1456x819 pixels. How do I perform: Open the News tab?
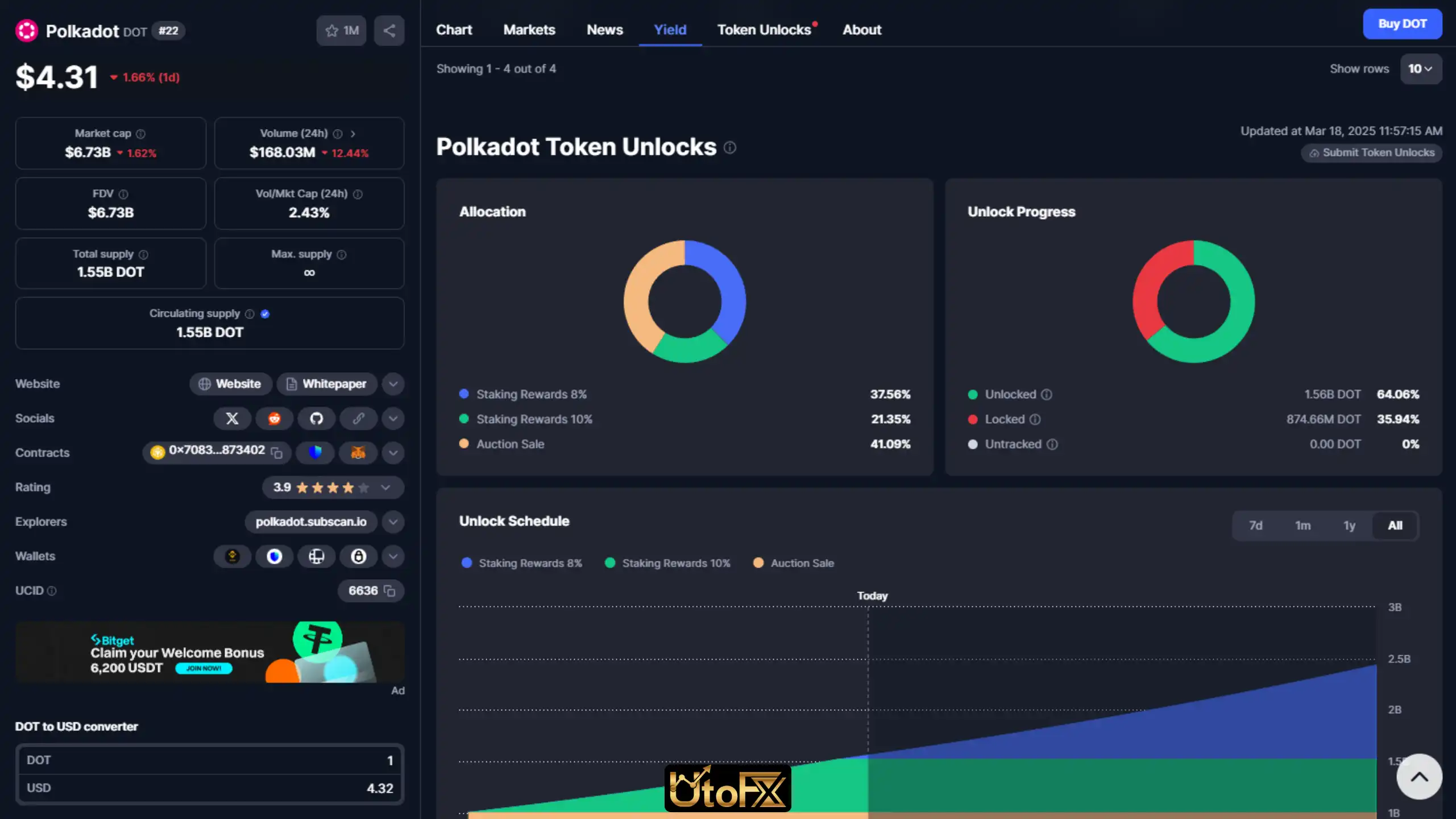pos(604,30)
